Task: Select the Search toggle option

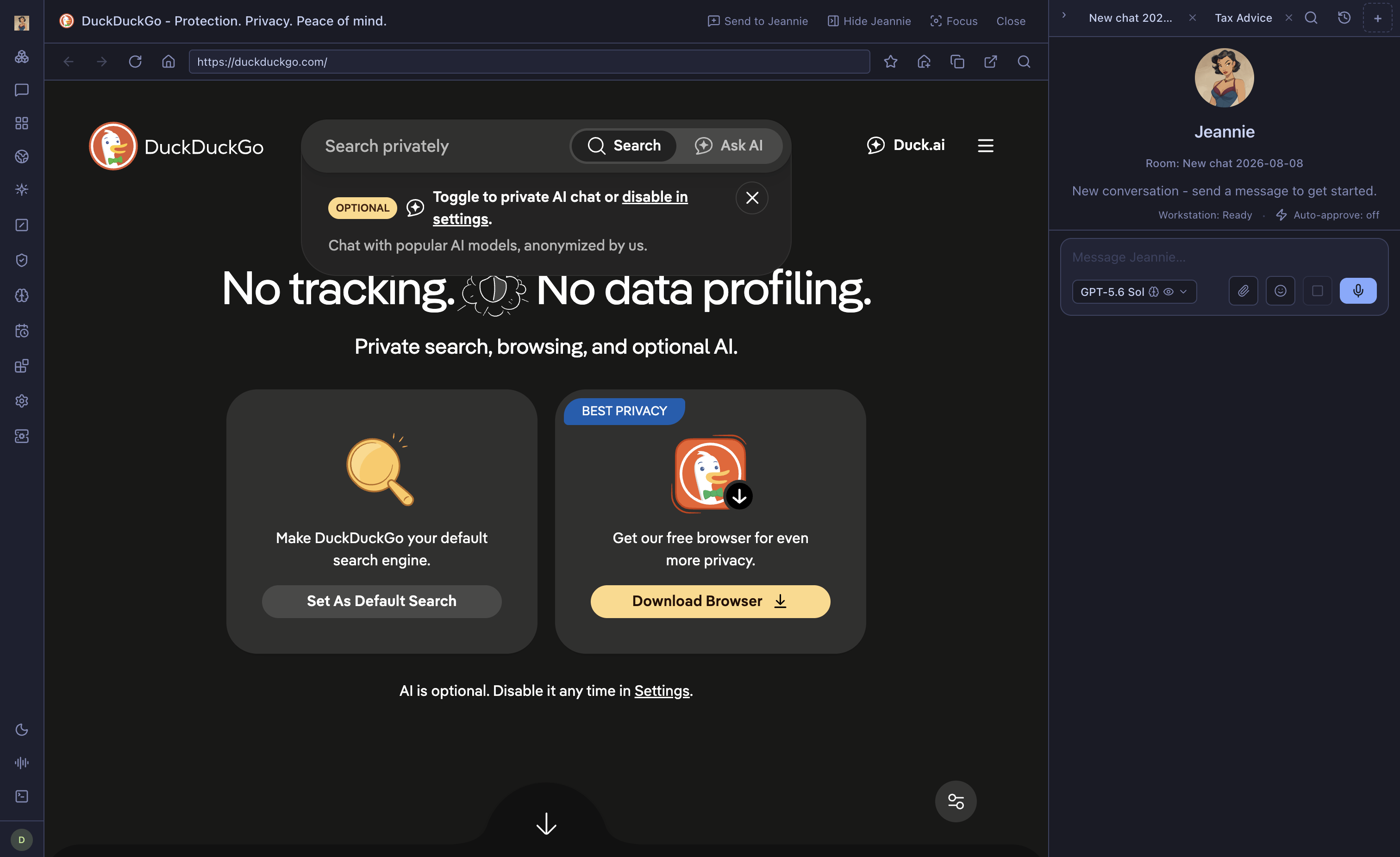Action: [x=624, y=145]
